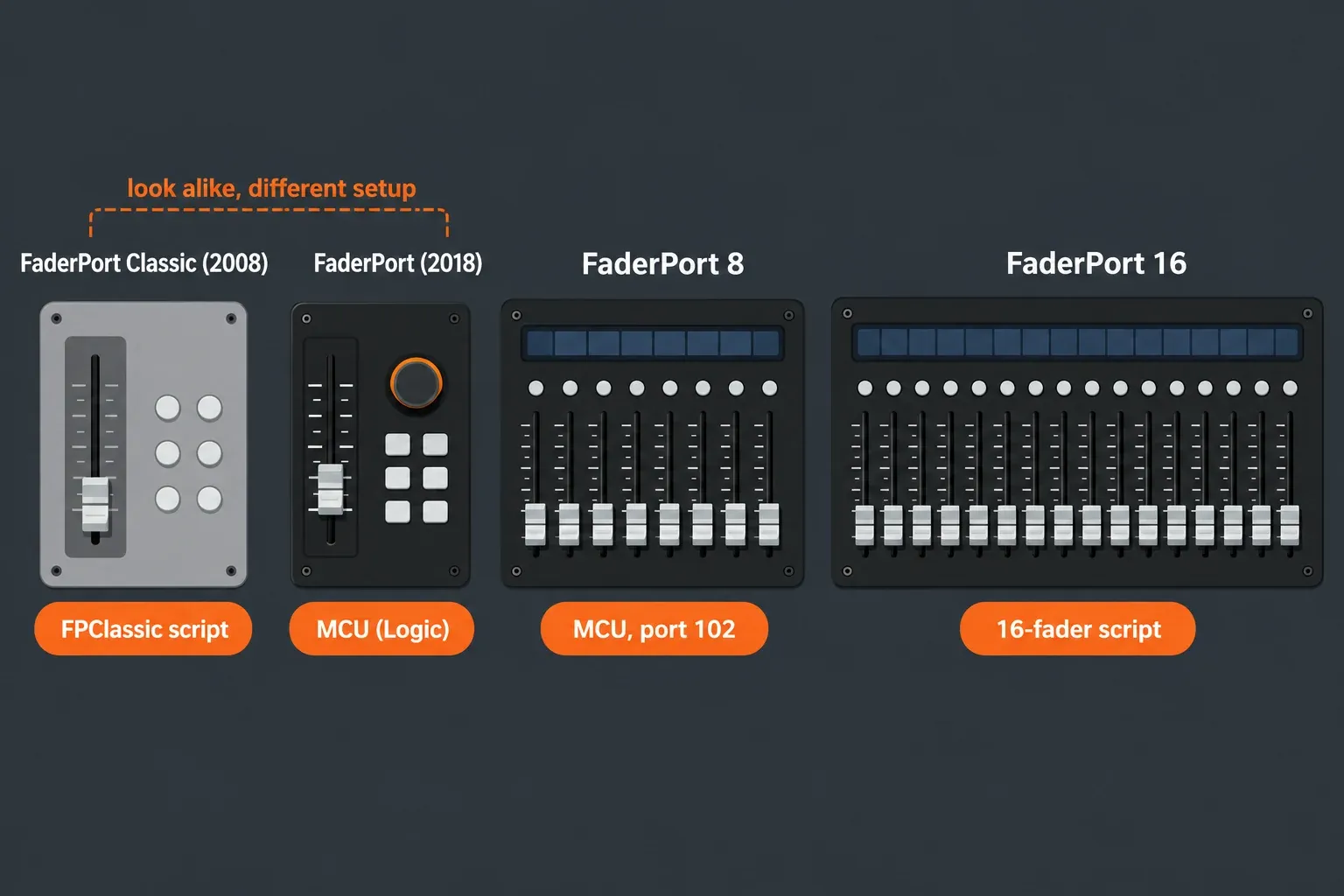Click the fader cap on FaderPort (2018)

click(330, 489)
